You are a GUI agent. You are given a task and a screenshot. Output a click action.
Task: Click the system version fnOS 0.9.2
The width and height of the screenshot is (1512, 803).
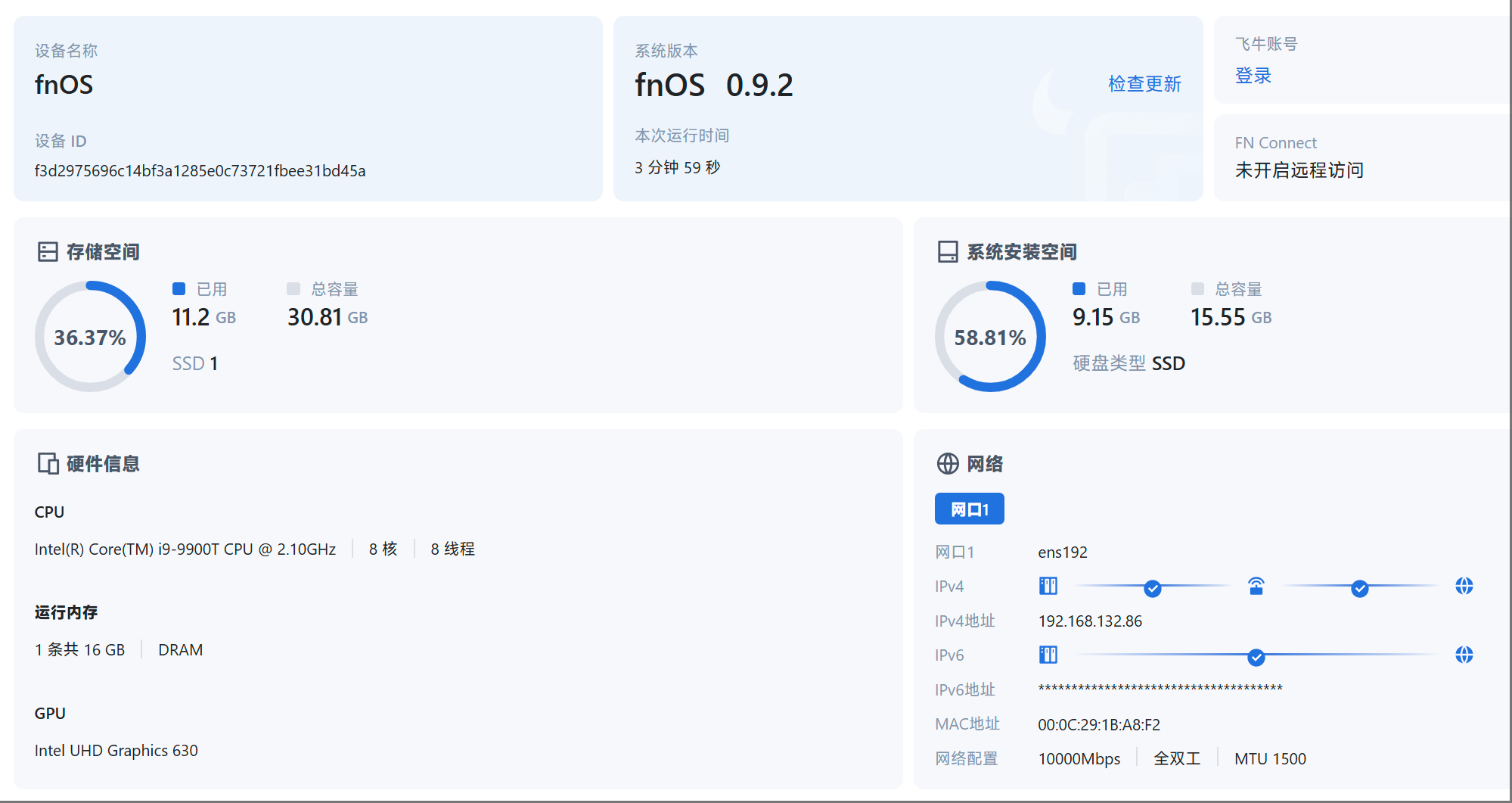coord(714,85)
